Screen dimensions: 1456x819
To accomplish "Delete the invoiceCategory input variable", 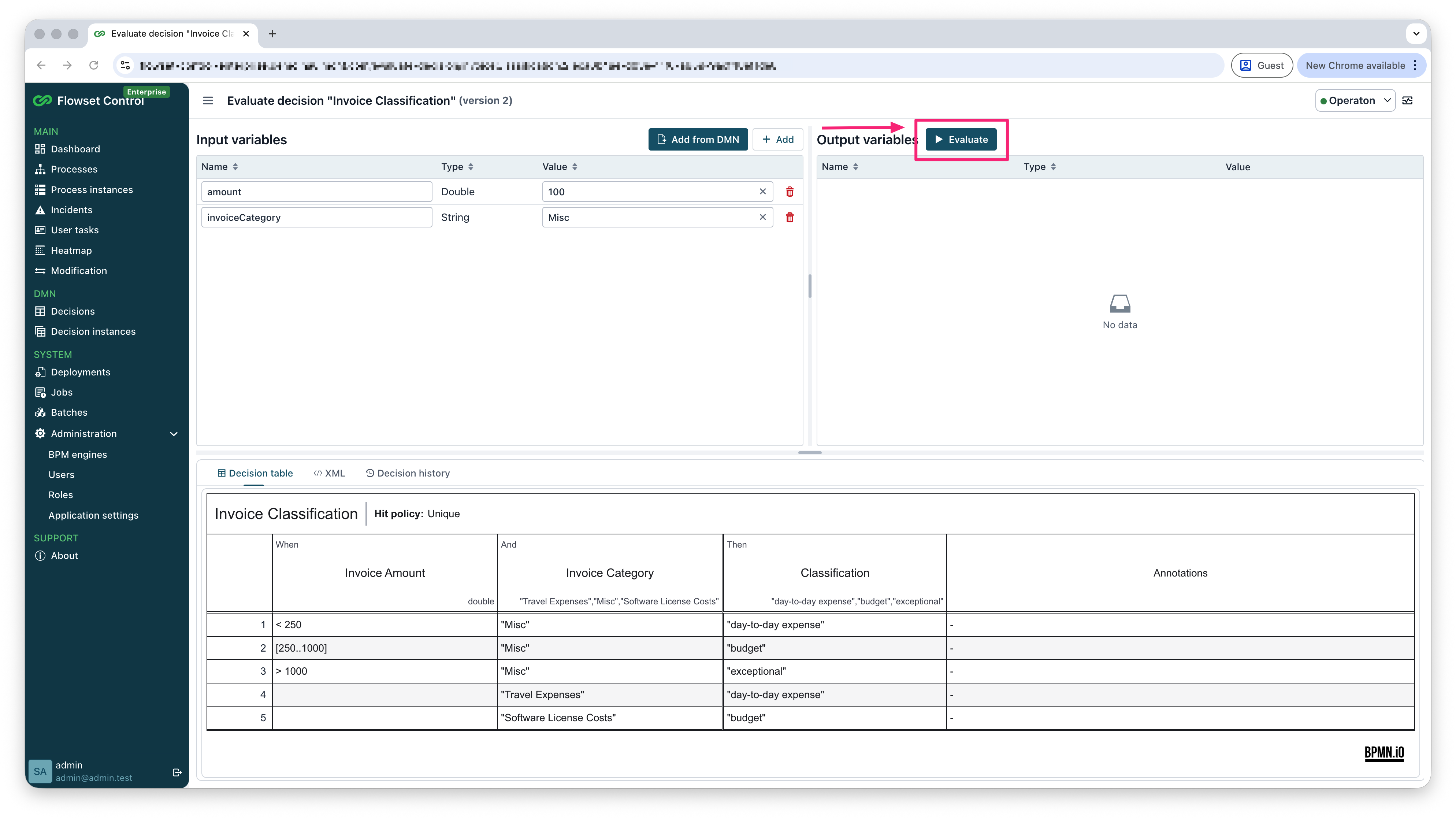I will [x=790, y=218].
